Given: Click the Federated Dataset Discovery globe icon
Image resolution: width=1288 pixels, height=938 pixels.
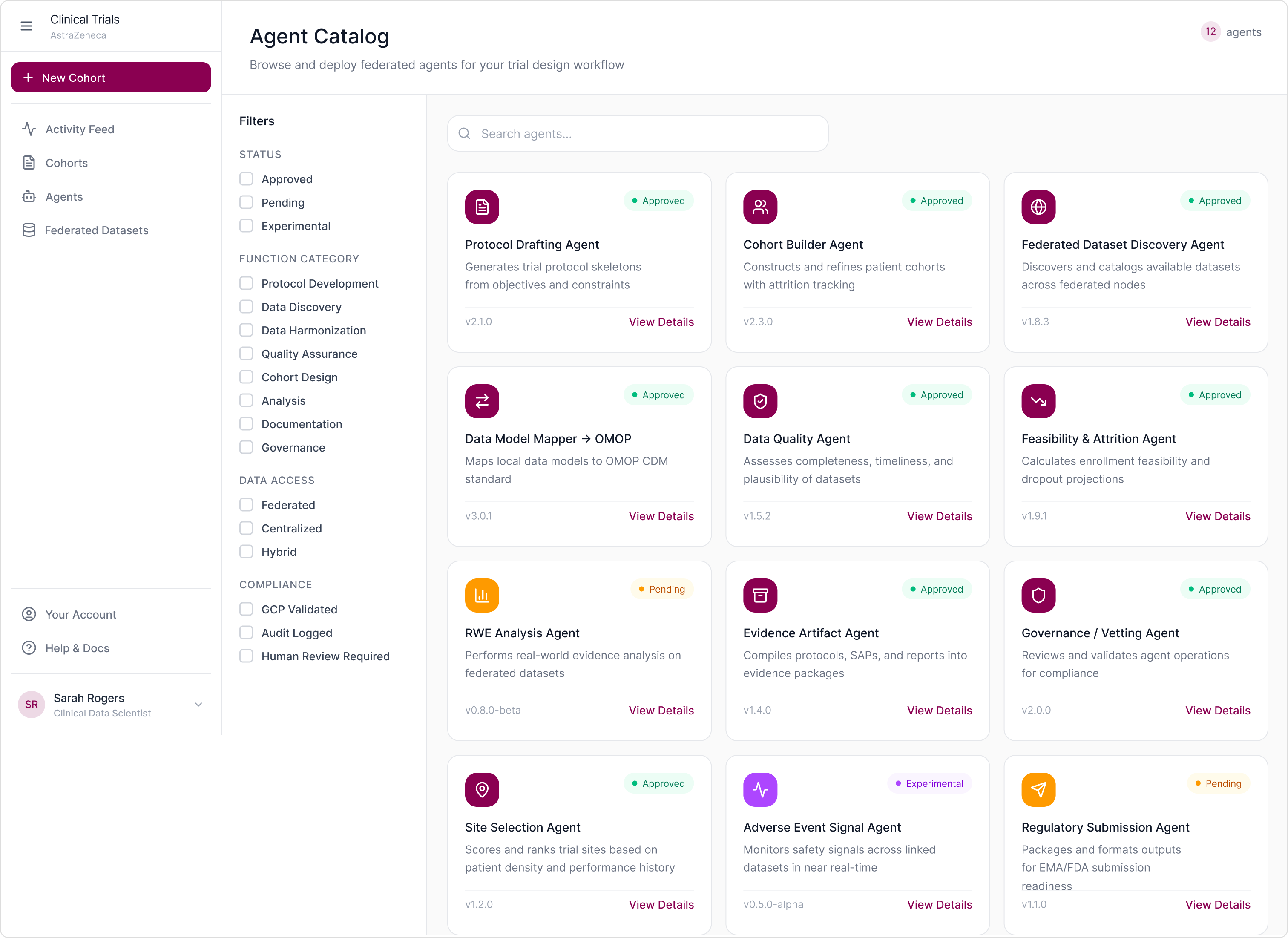Looking at the screenshot, I should click(1039, 207).
